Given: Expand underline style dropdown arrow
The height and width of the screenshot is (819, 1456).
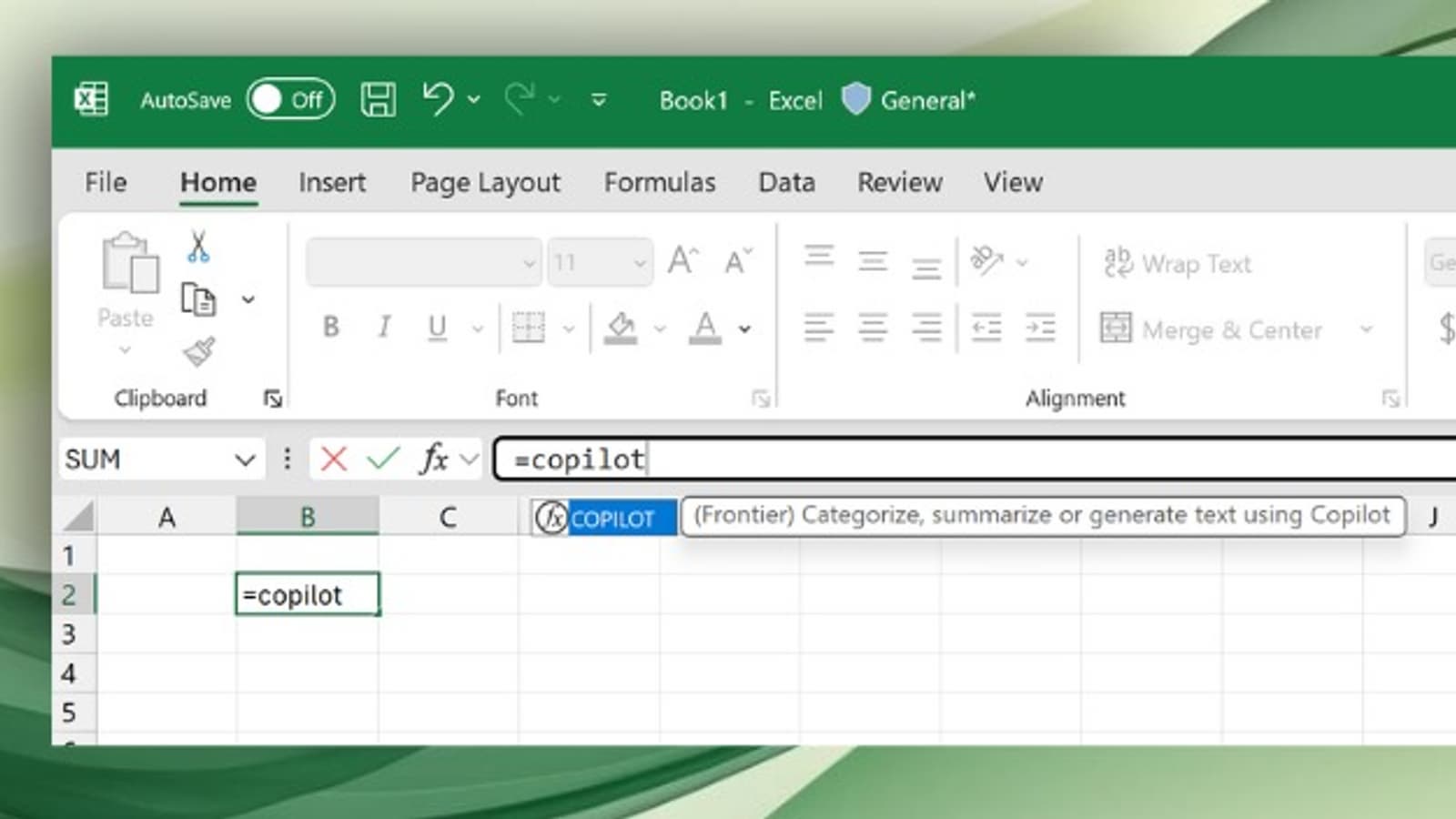Looking at the screenshot, I should 478,329.
